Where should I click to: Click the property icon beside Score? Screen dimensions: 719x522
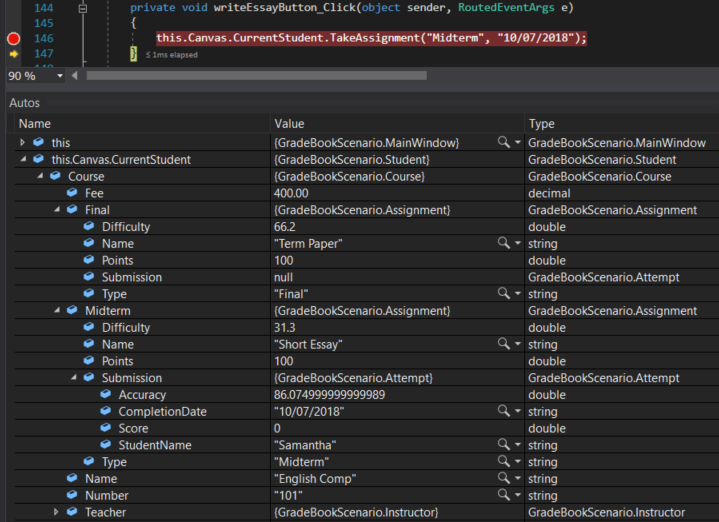(x=105, y=428)
